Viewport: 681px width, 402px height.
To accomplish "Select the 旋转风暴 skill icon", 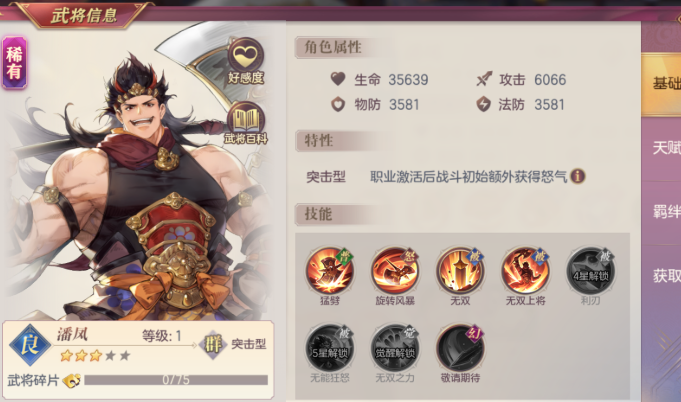I will (x=395, y=270).
